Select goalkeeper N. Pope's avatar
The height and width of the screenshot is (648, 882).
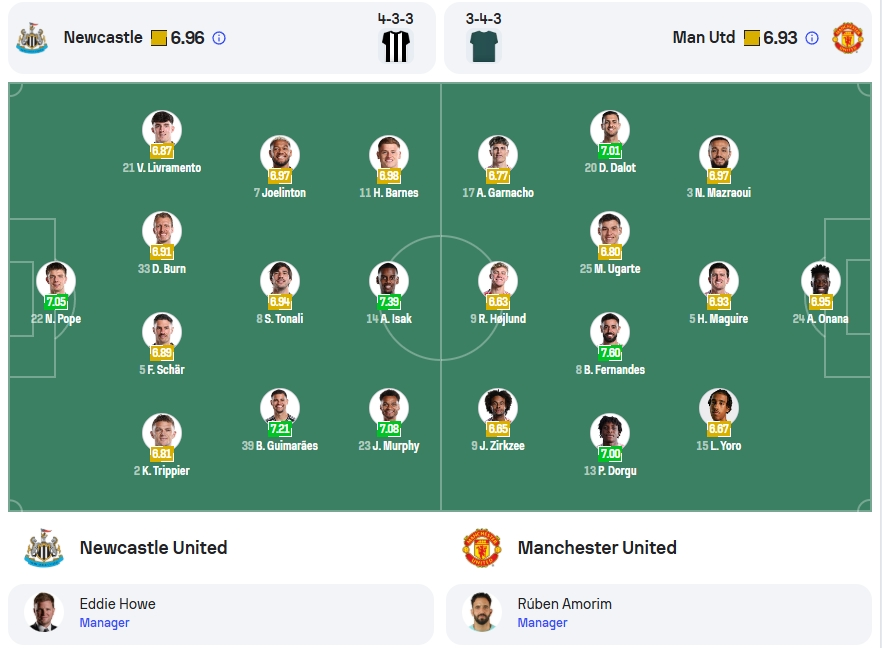coord(56,281)
